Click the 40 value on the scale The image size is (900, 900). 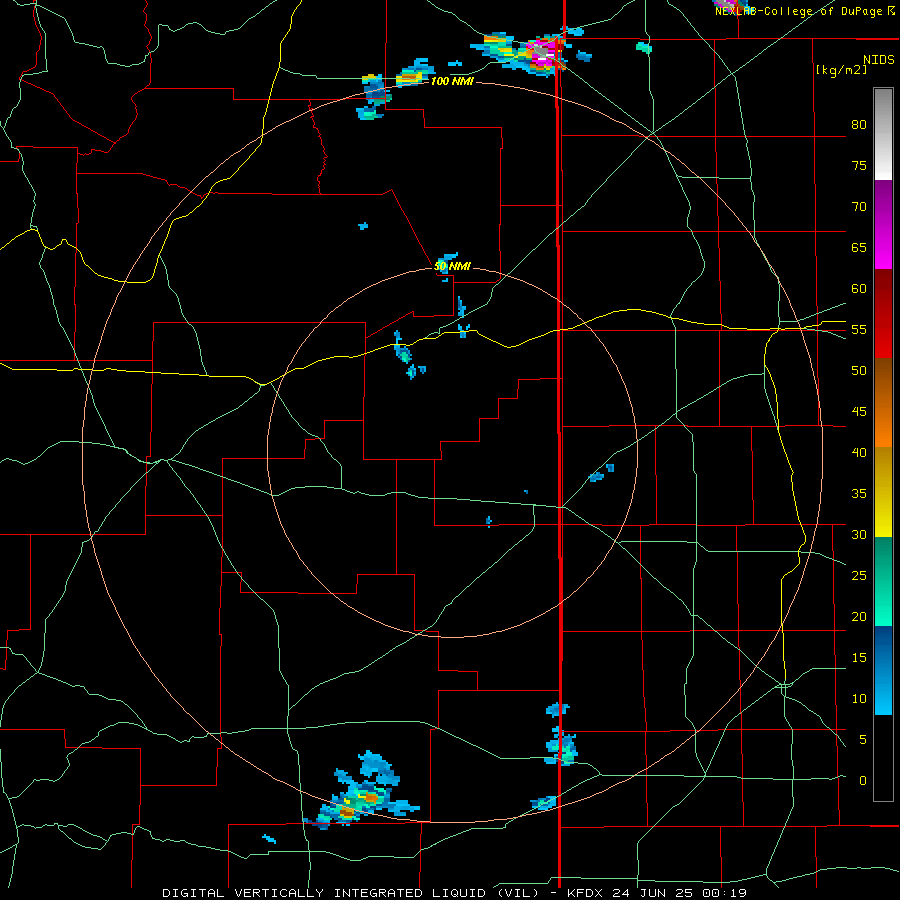(x=859, y=452)
